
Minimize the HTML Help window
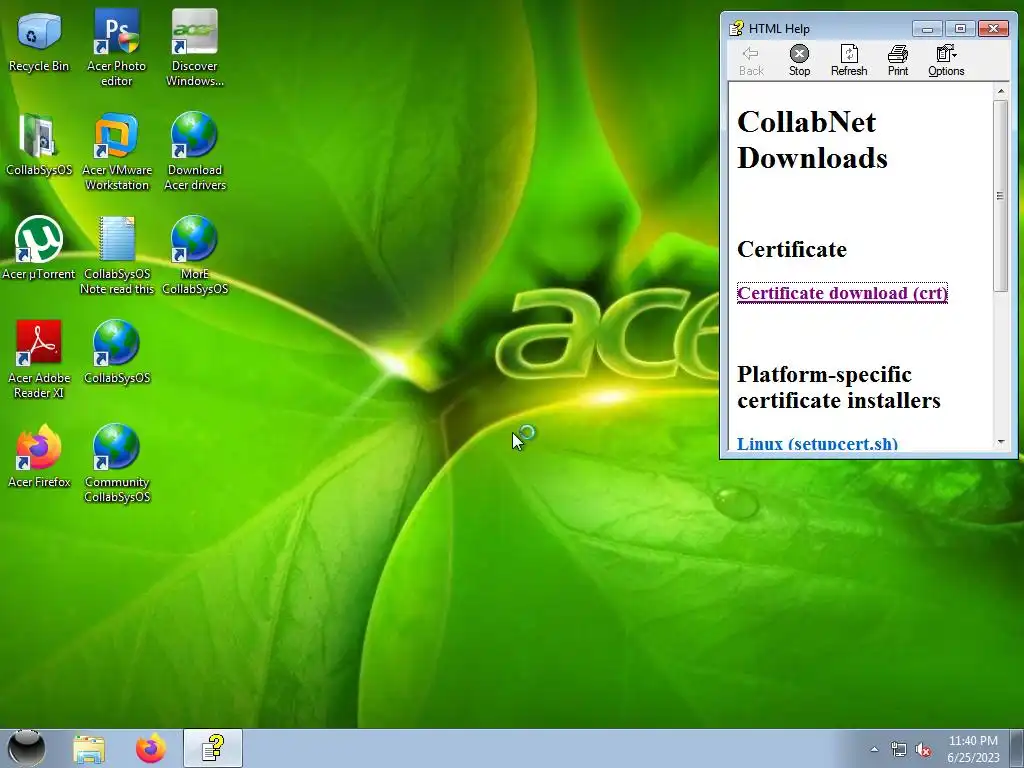(927, 29)
